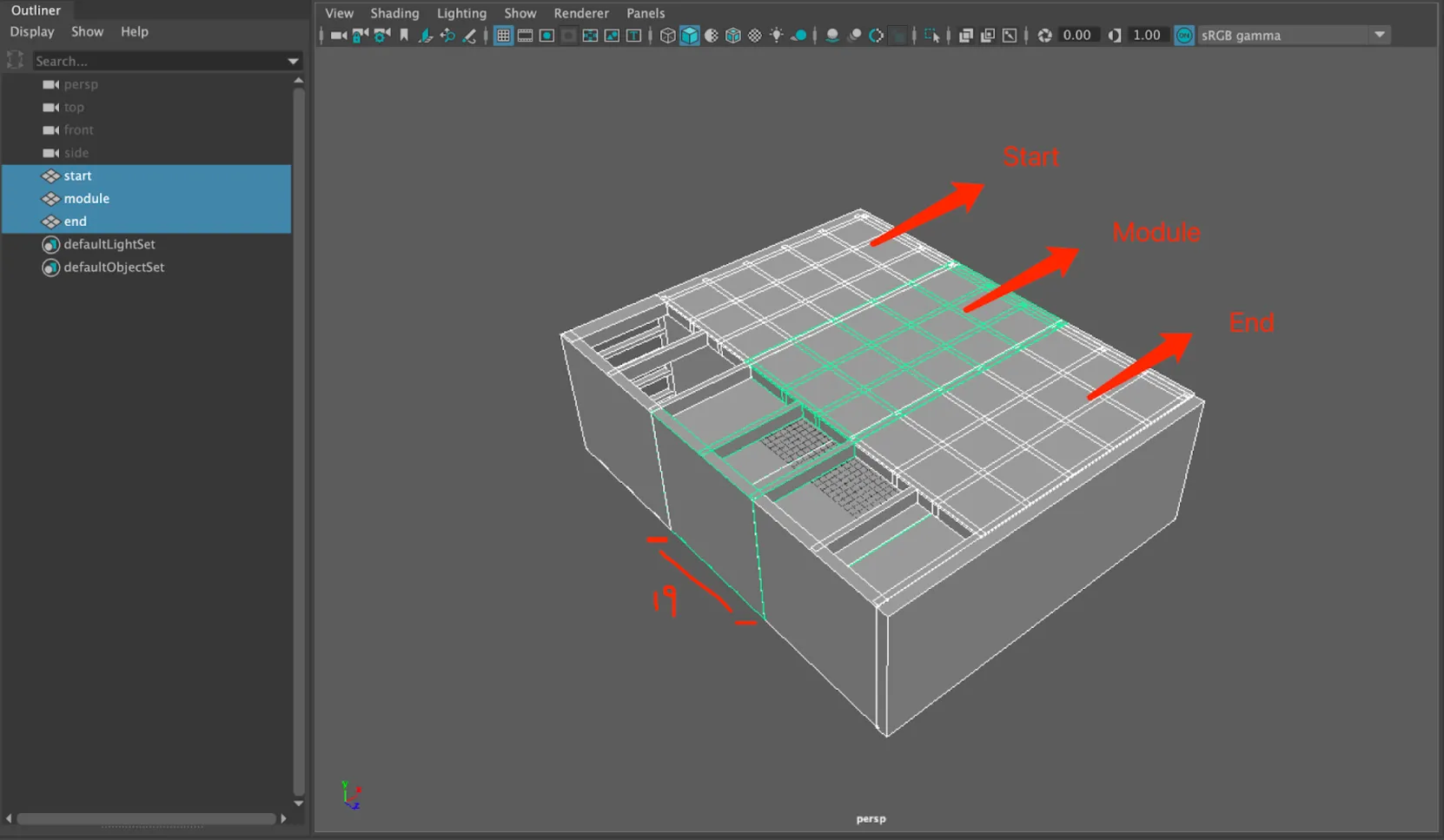Open the Renderer menu
1444x840 pixels.
click(580, 13)
